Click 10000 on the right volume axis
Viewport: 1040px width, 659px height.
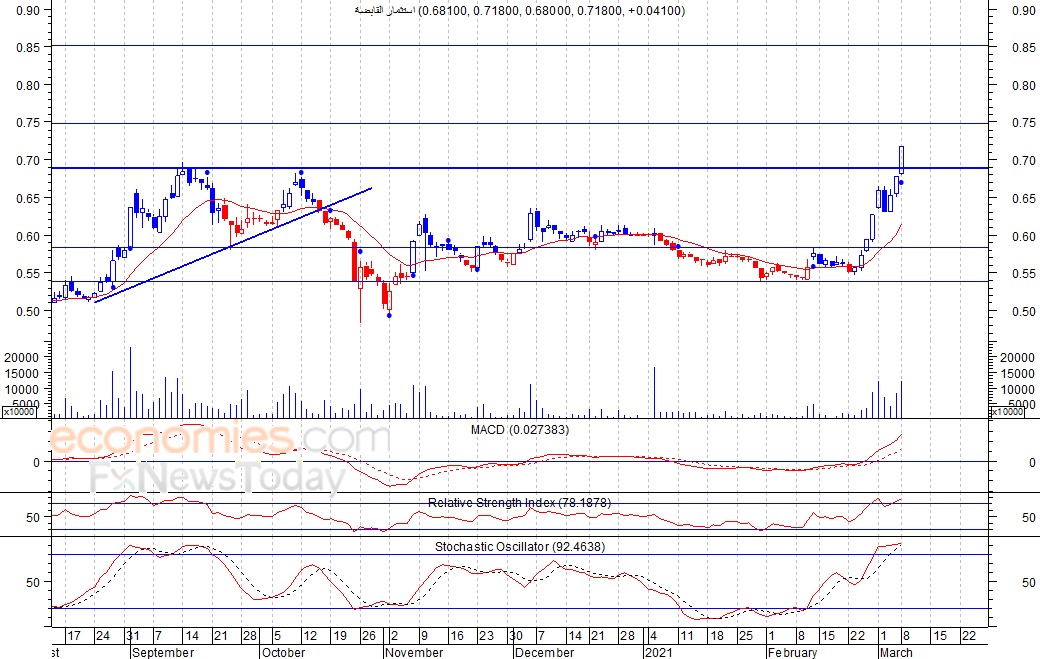click(1017, 389)
